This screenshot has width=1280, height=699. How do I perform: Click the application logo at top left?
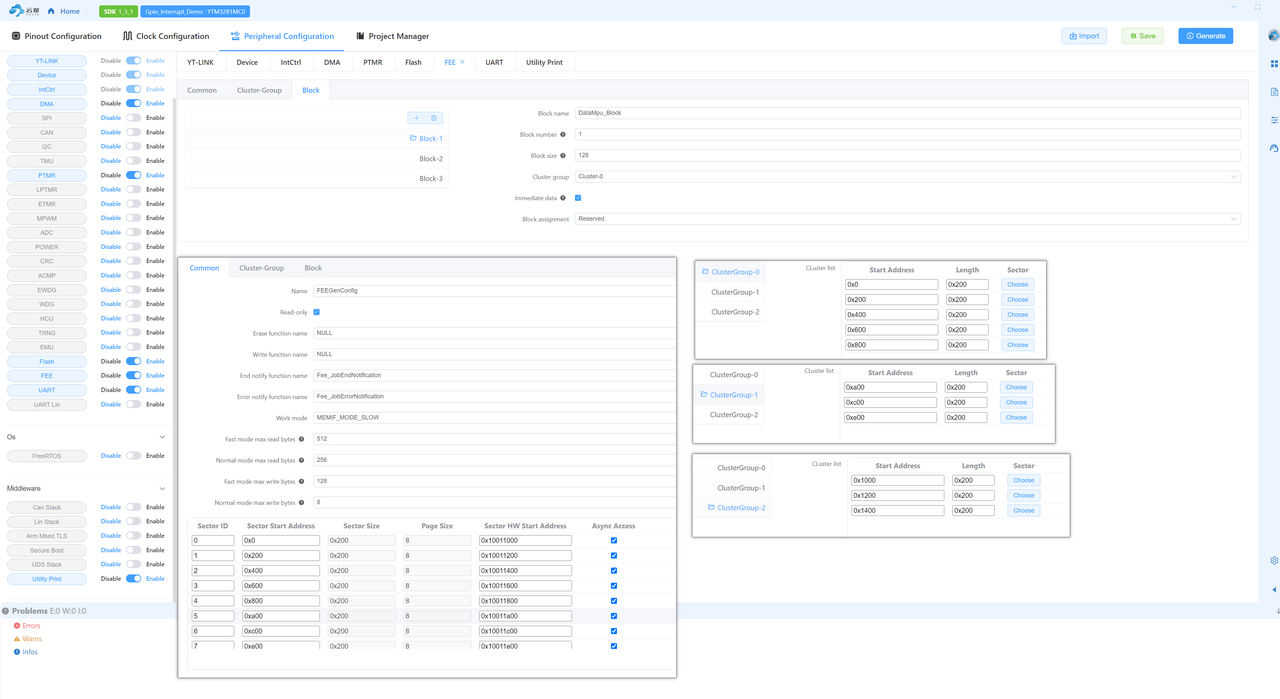coord(24,11)
